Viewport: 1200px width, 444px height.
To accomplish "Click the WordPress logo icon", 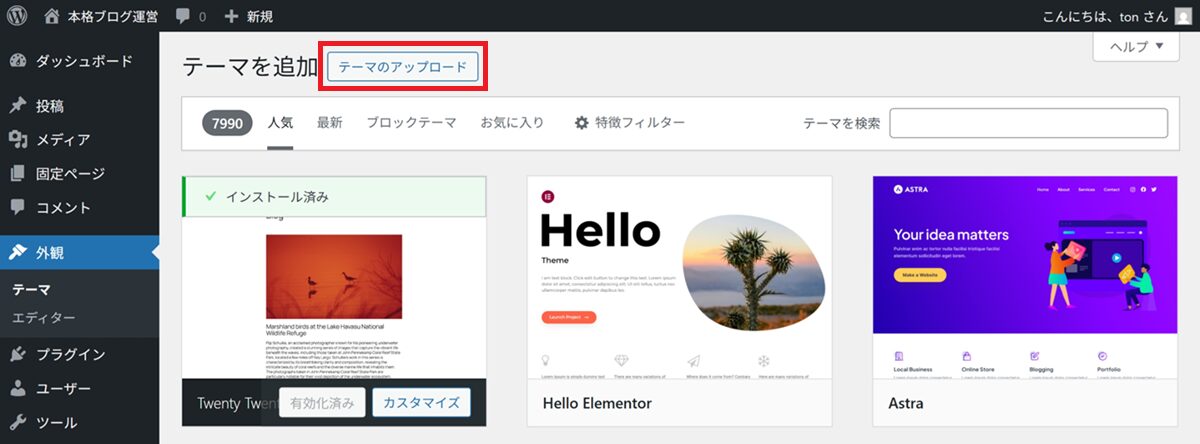I will 17,16.
